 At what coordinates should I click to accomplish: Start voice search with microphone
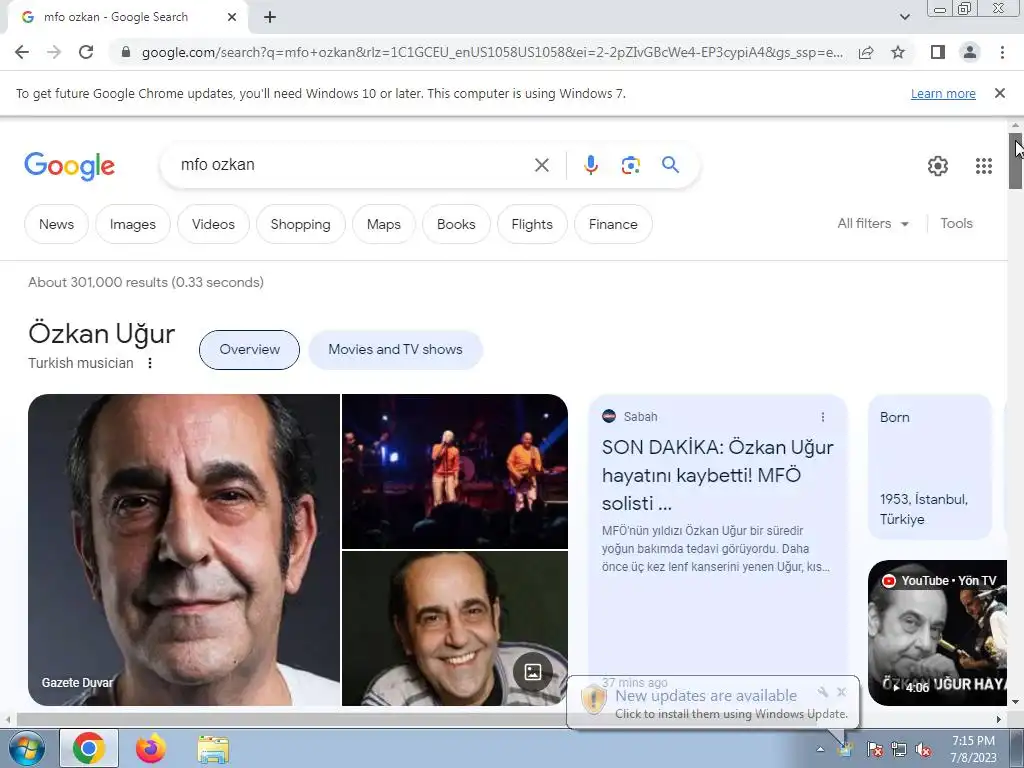(590, 165)
